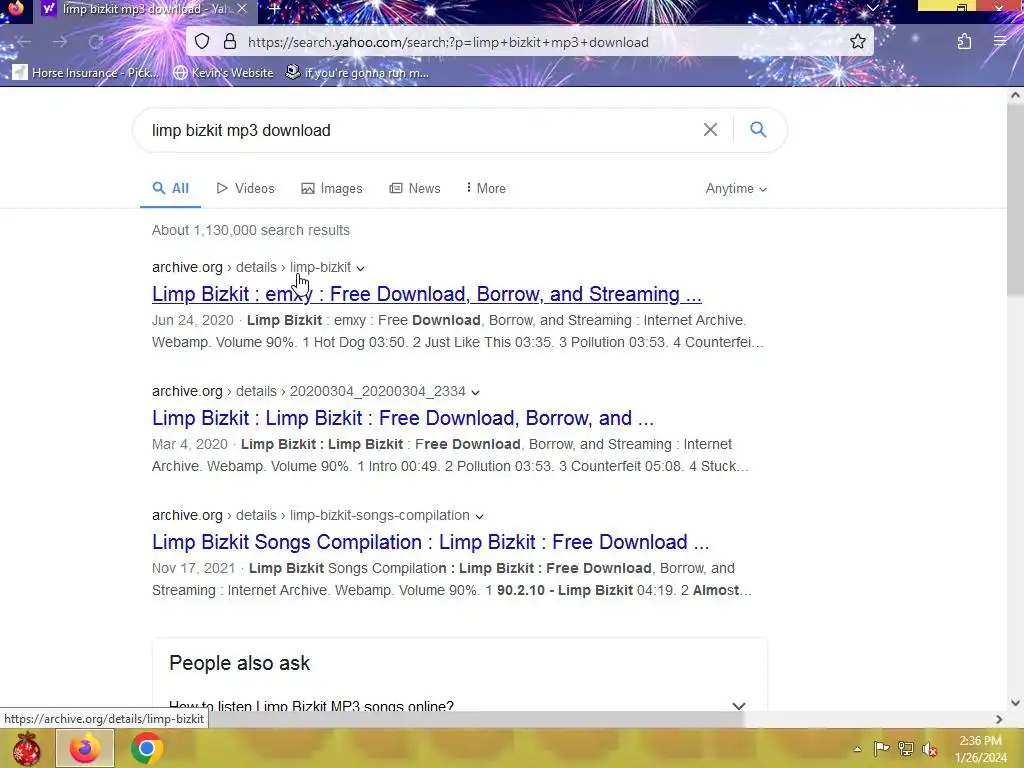Open the taskbar clock showing 2:36 PM
The image size is (1024, 768).
click(981, 749)
